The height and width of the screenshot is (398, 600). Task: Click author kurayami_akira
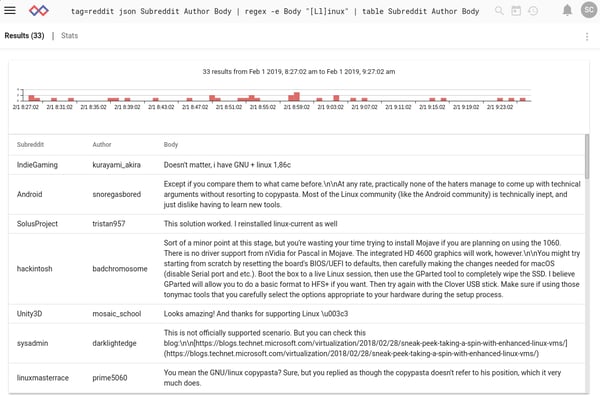117,165
